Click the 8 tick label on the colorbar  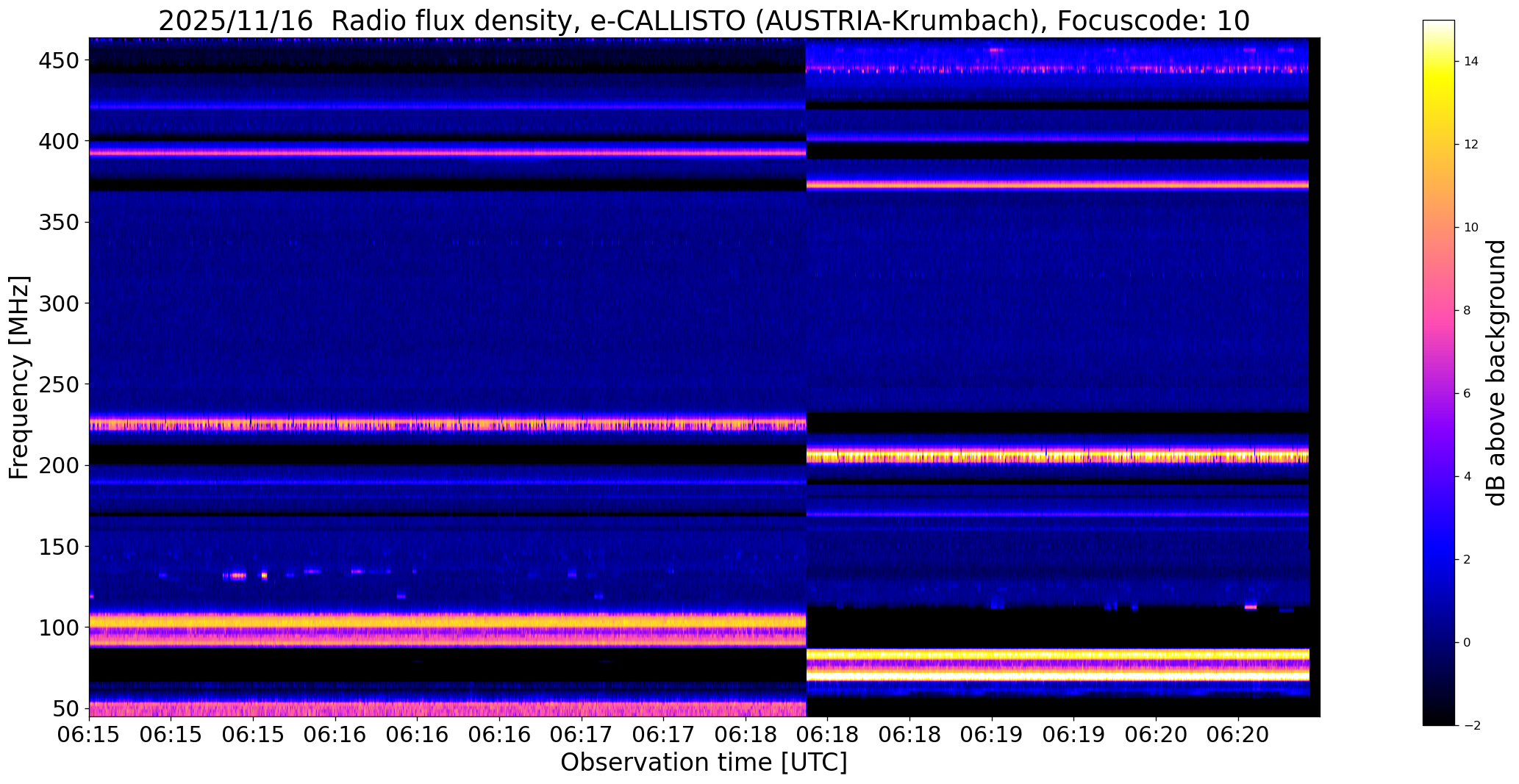[1467, 311]
